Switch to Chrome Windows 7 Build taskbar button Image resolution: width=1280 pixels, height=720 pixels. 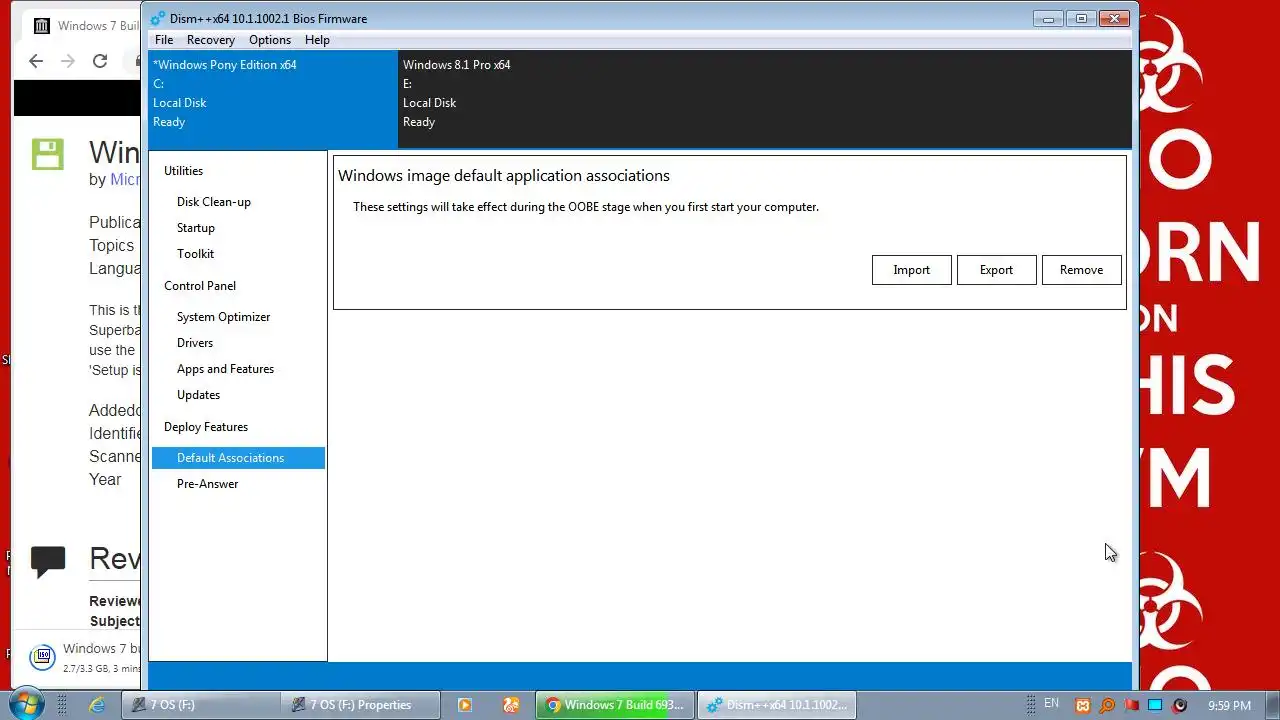click(x=615, y=705)
